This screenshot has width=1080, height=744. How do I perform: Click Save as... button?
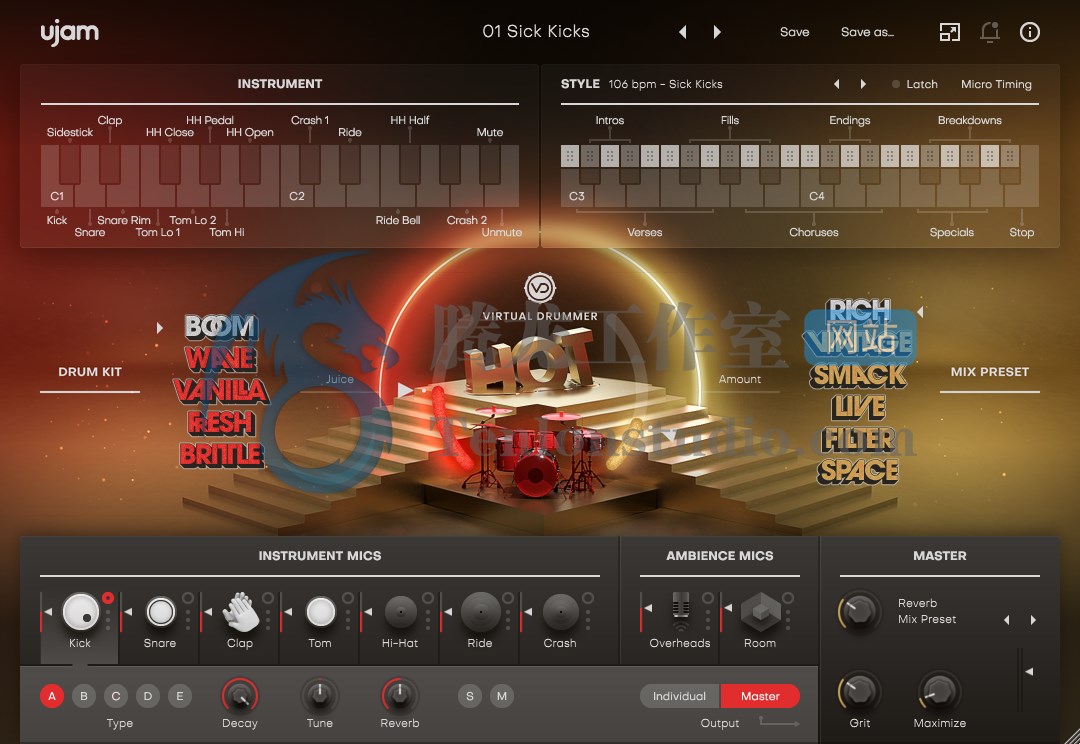coord(867,32)
